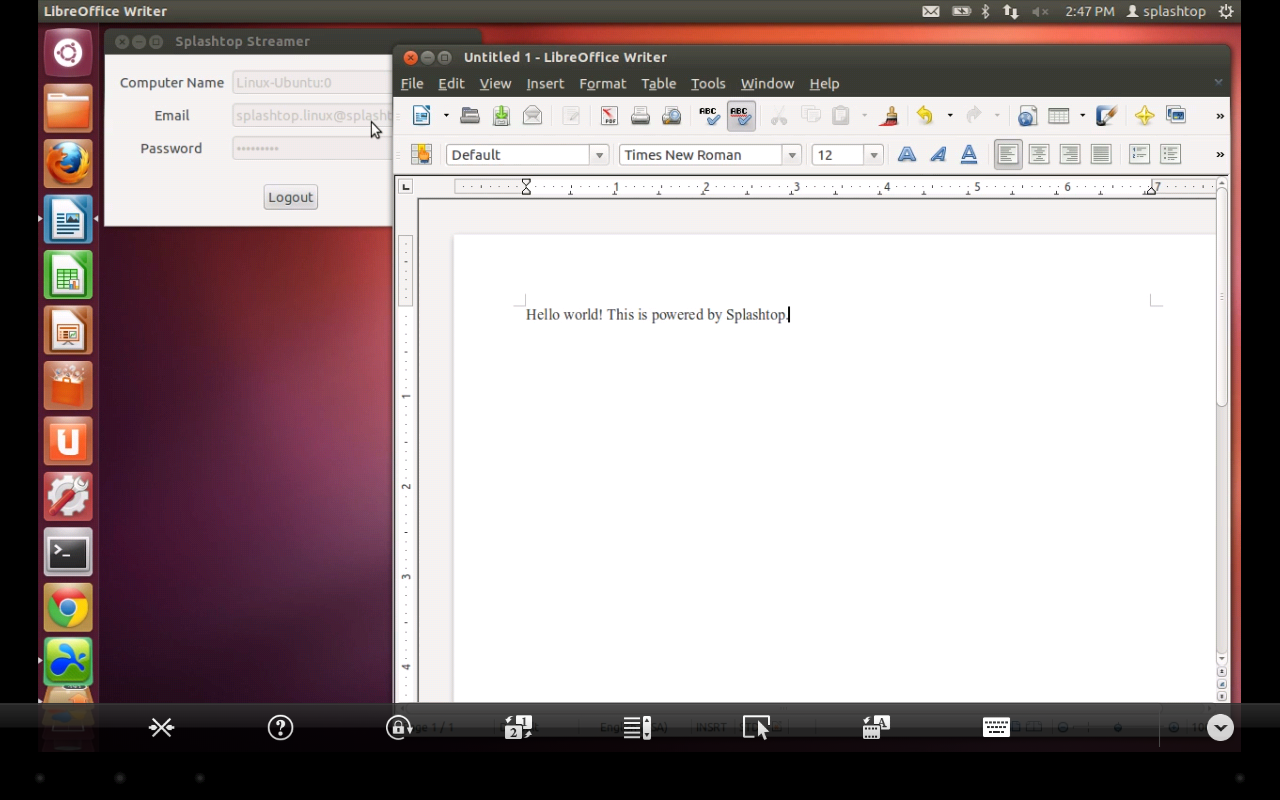This screenshot has height=800, width=1280.
Task: Open the Tools menu
Action: click(x=707, y=84)
